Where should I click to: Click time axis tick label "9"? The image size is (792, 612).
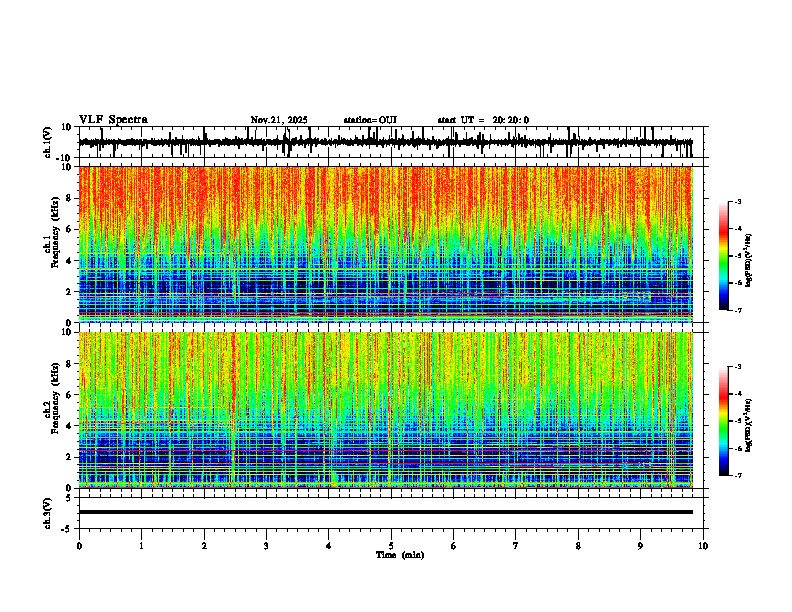coord(640,546)
